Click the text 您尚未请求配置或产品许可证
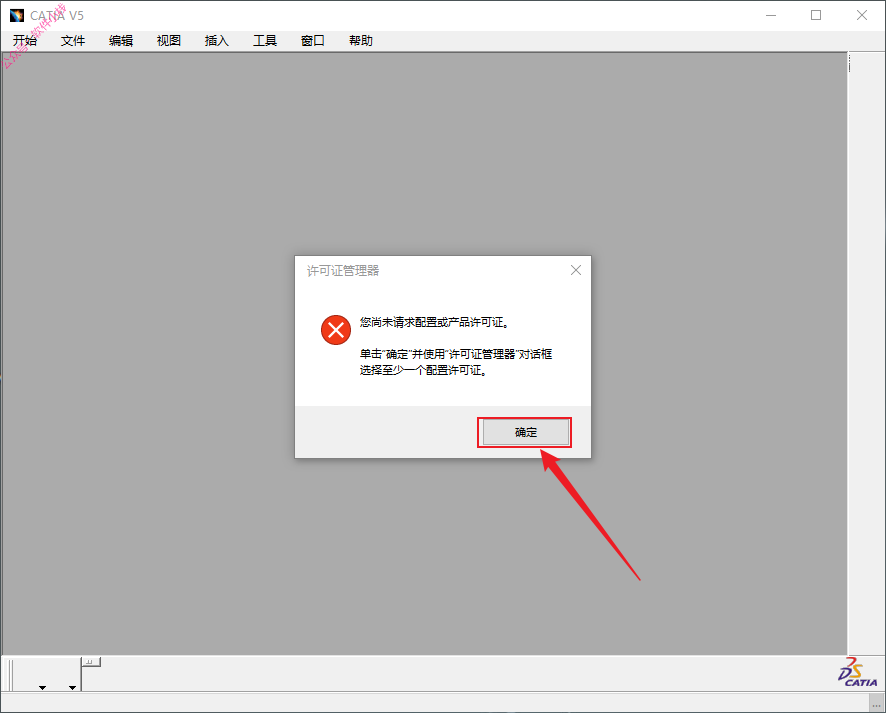The image size is (886, 713). [435, 322]
